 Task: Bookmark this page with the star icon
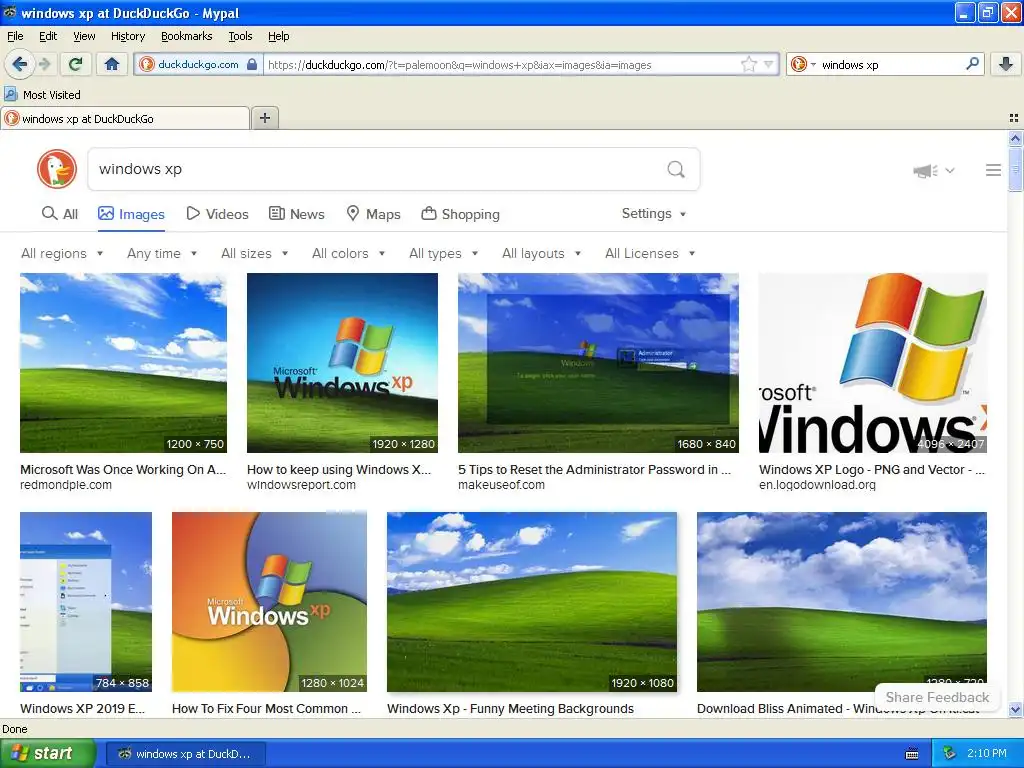pyautogui.click(x=748, y=64)
